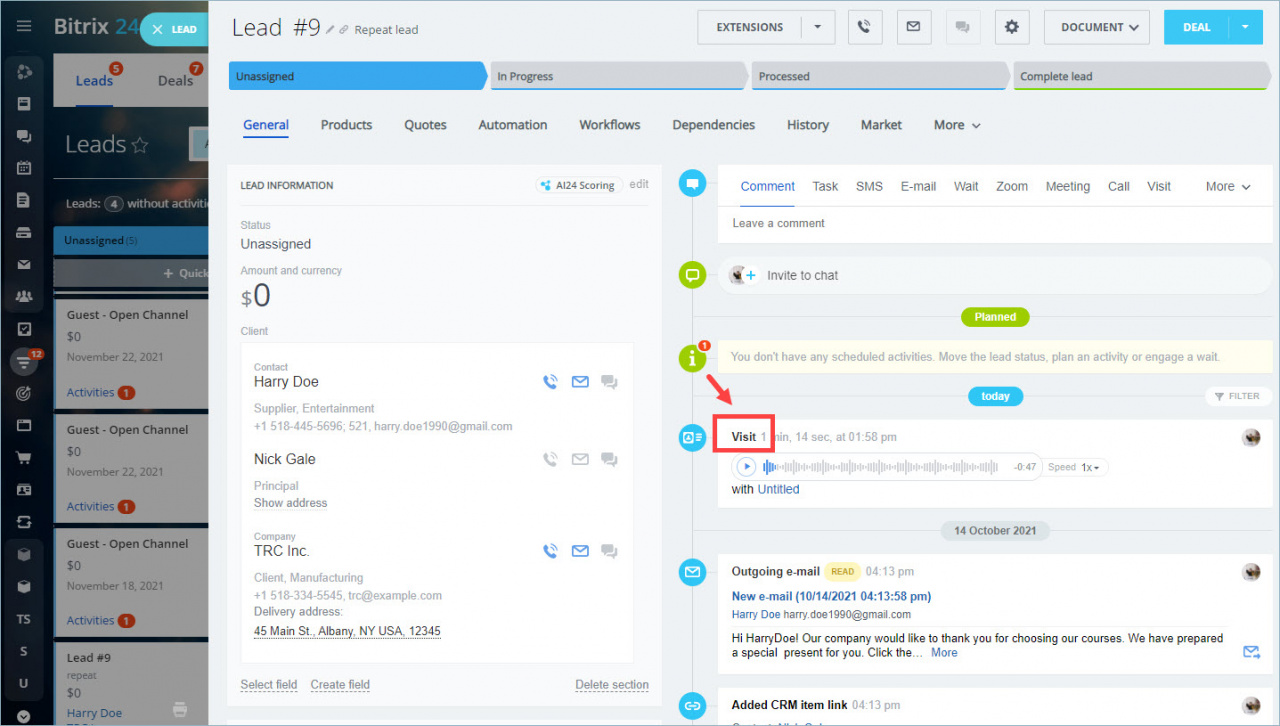Viewport: 1280px width, 726px height.
Task: Expand the More tab dropdown under lead stages
Action: pyautogui.click(x=957, y=125)
